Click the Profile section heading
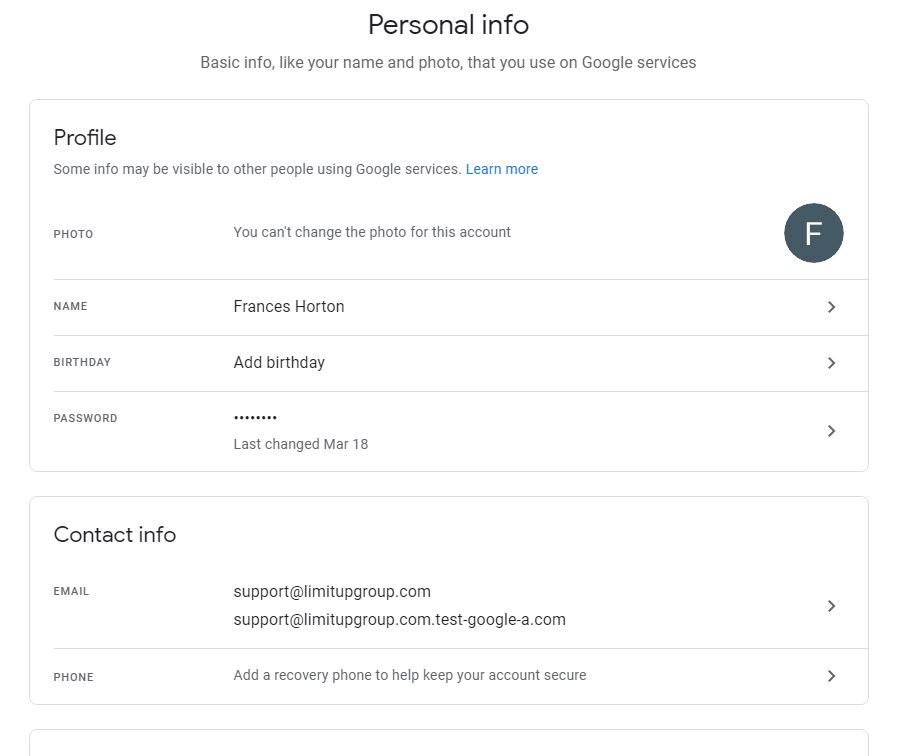 tap(84, 137)
